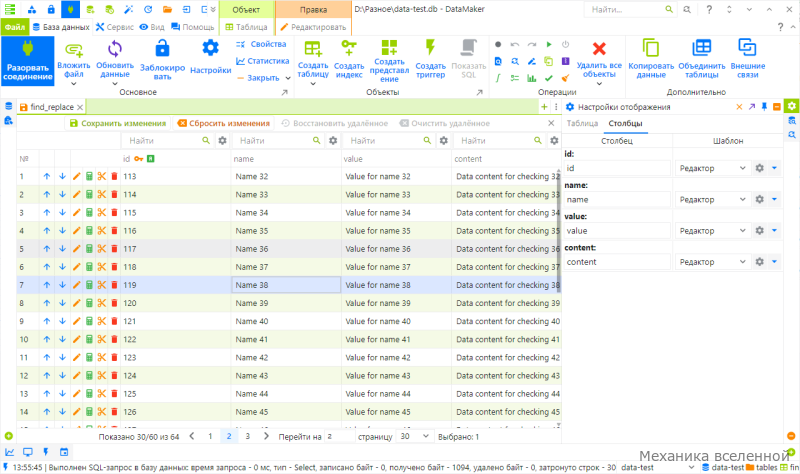Open the Файл menu
The image size is (800, 474).
15,27
